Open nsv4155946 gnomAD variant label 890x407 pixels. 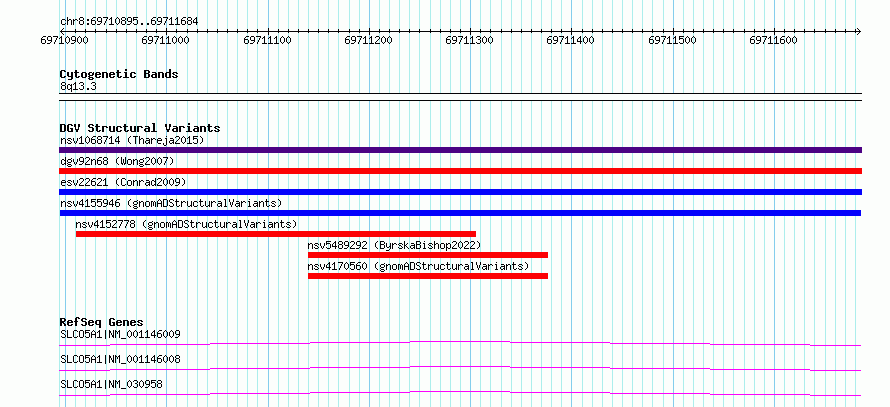coord(171,203)
